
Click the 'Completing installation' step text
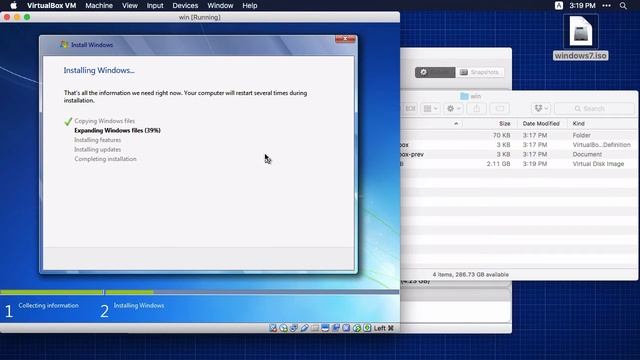click(x=105, y=159)
